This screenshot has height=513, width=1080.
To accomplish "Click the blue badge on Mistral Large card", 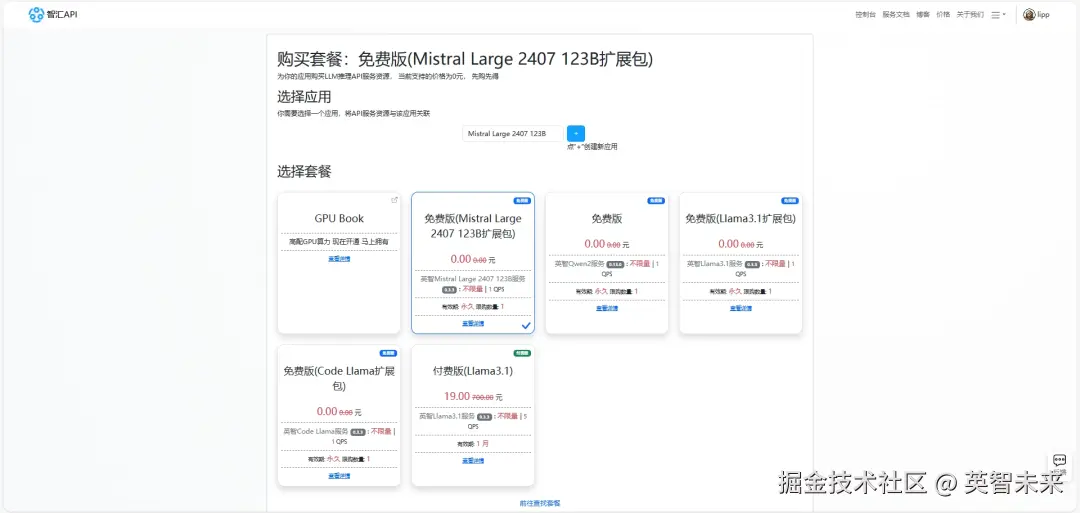I will 522,201.
